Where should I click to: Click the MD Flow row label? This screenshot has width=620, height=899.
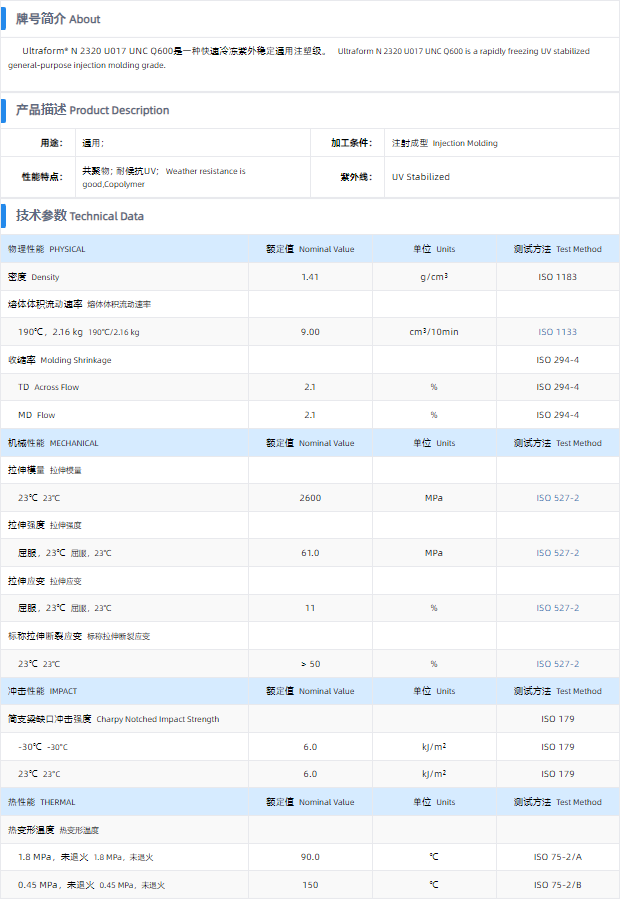point(37,415)
